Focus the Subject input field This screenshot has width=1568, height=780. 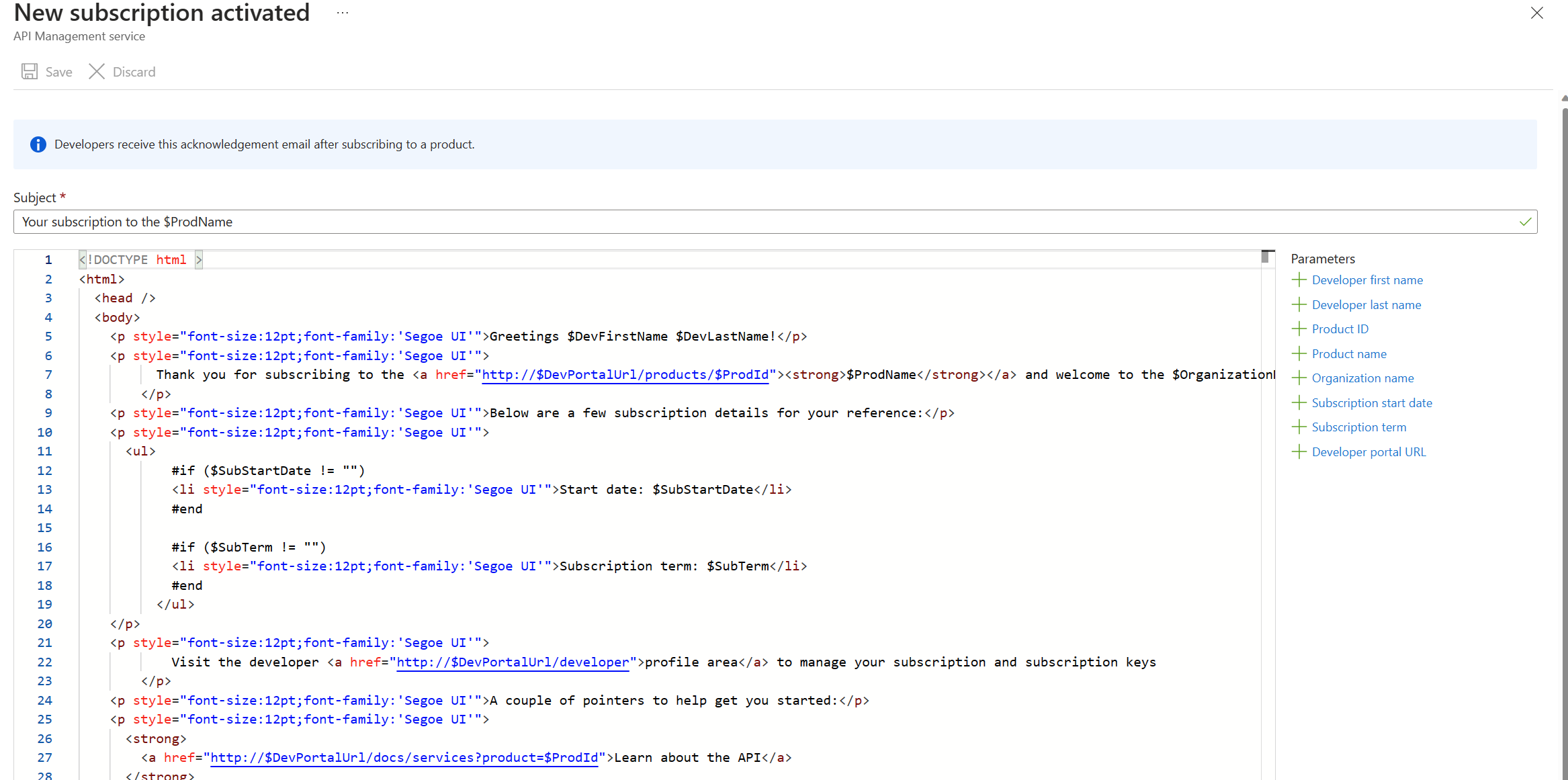775,222
